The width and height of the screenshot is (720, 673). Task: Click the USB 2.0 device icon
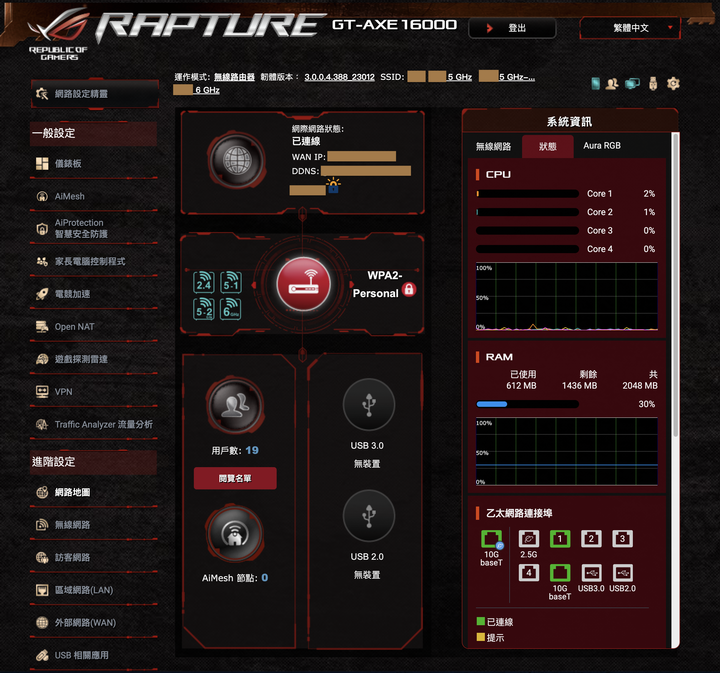369,516
